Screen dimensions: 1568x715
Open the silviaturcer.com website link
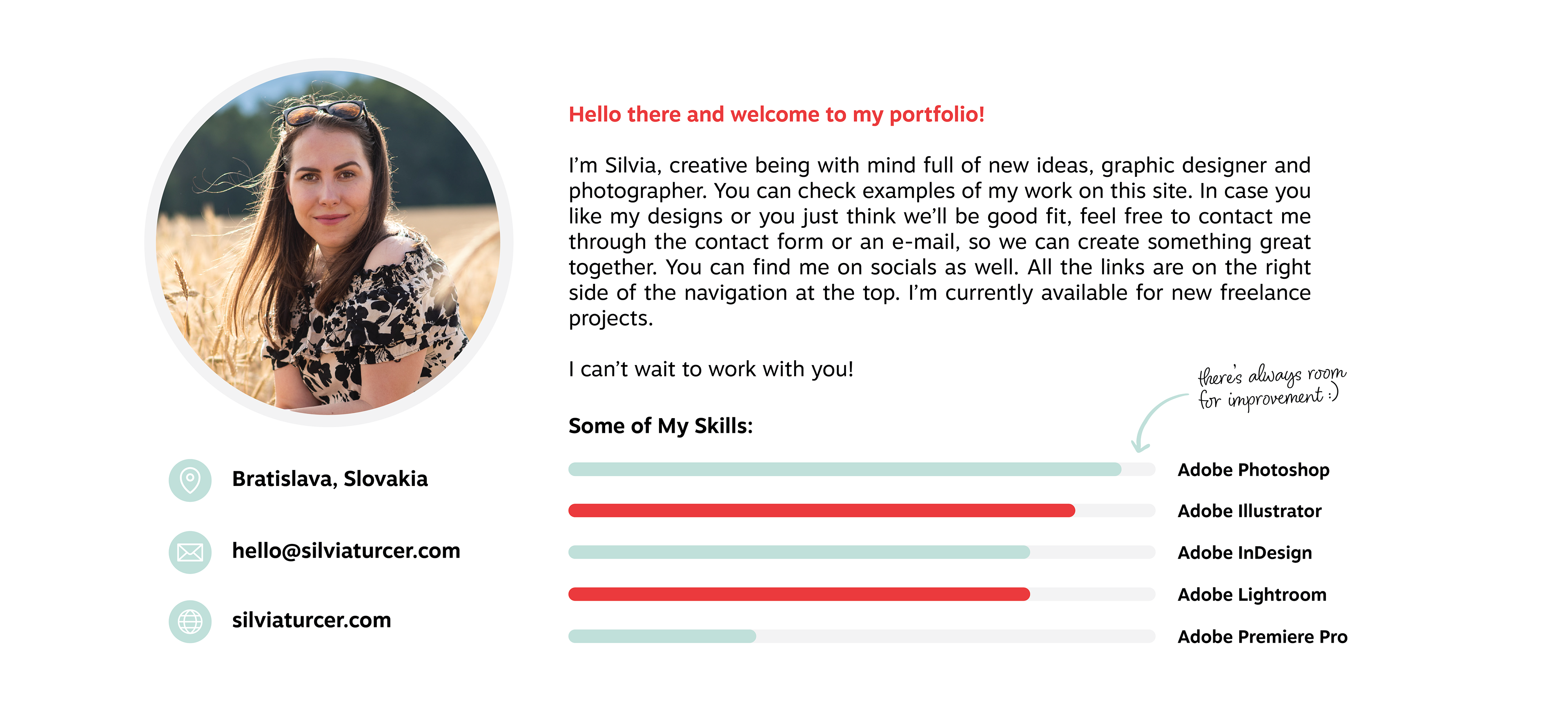[311, 620]
